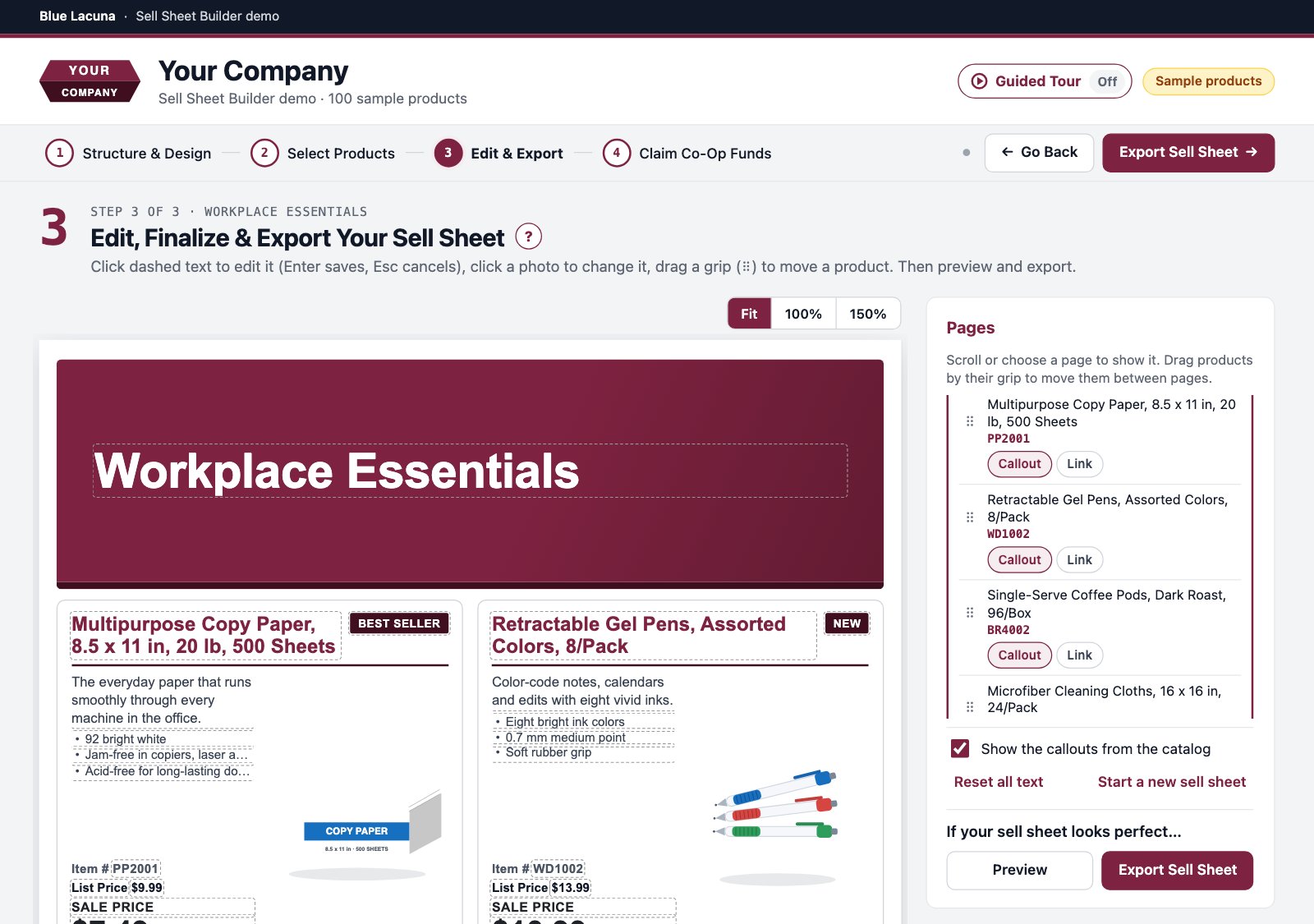
Task: Click Export Sell Sheet in the Pages panel
Action: (x=1177, y=871)
